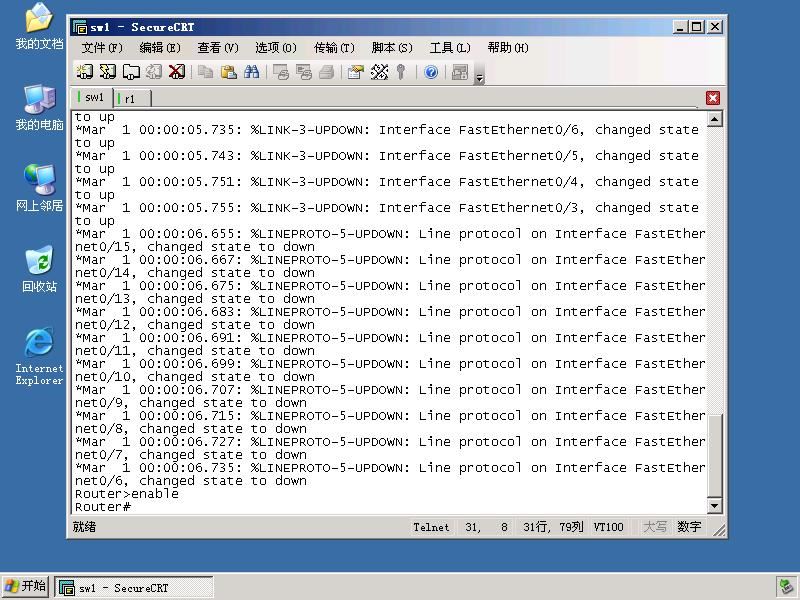Viewport: 800px width, 600px height.
Task: Switch to the r1 session tab
Action: click(132, 98)
